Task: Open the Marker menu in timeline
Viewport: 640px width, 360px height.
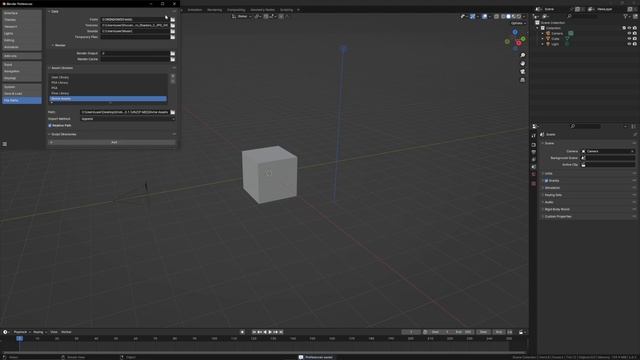Action: pos(66,332)
